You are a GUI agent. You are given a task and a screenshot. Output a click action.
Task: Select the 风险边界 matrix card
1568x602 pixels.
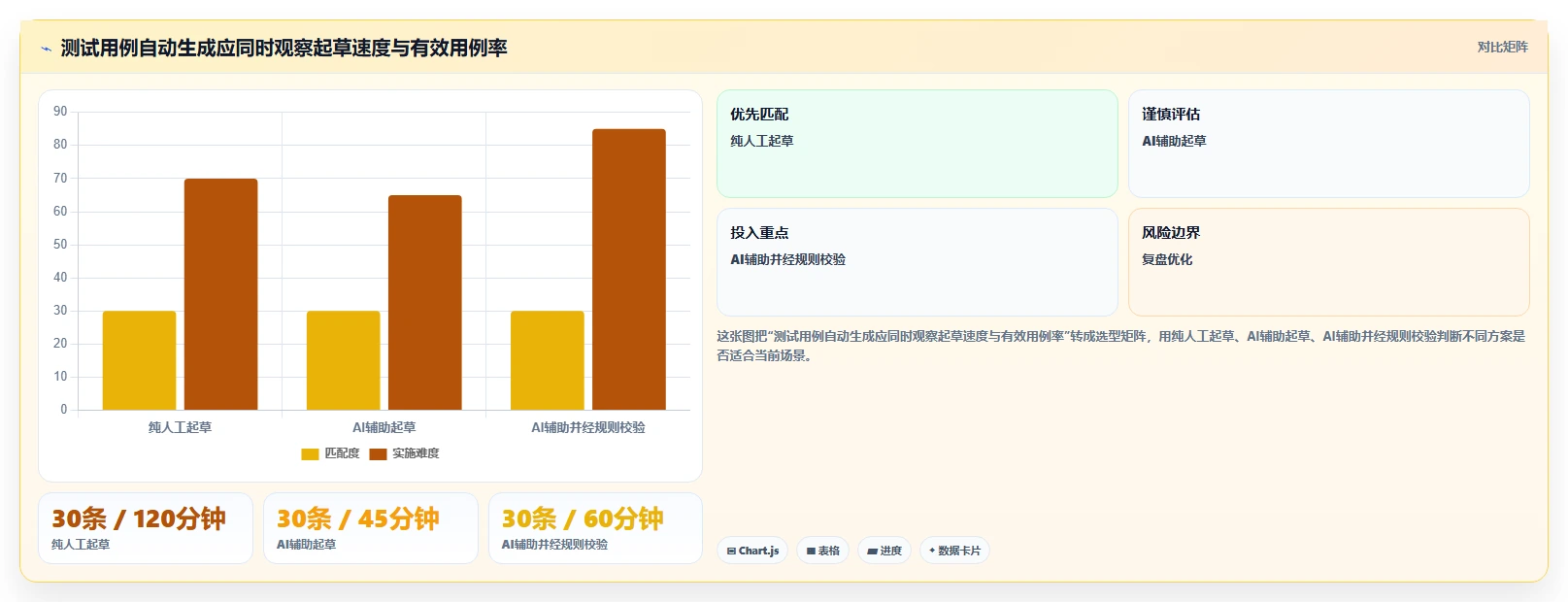point(1328,262)
